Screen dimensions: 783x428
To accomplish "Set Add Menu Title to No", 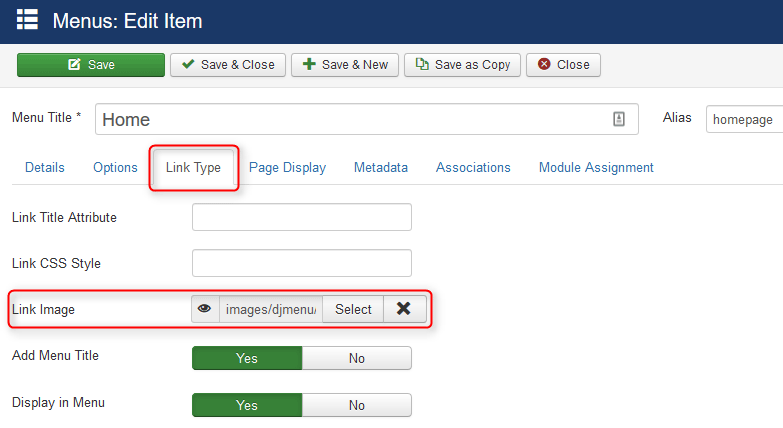I will [357, 358].
